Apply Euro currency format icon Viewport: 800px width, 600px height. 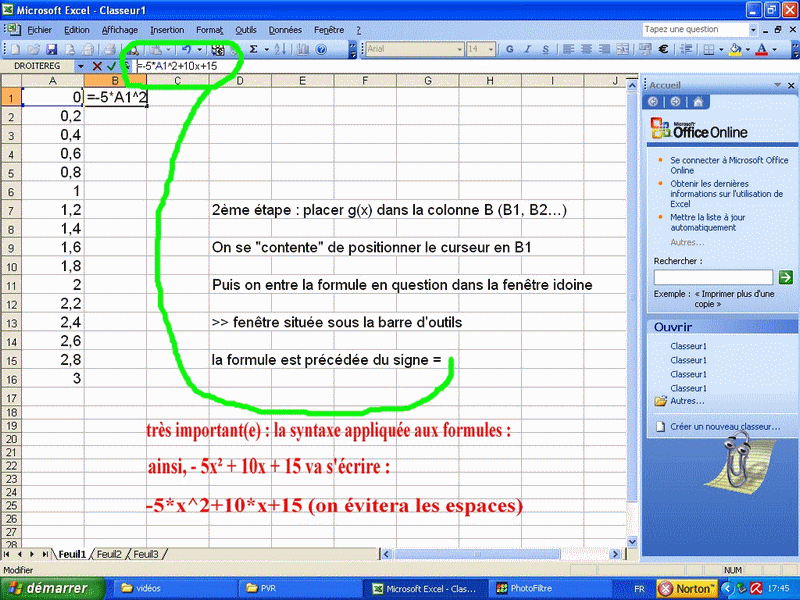click(x=663, y=49)
